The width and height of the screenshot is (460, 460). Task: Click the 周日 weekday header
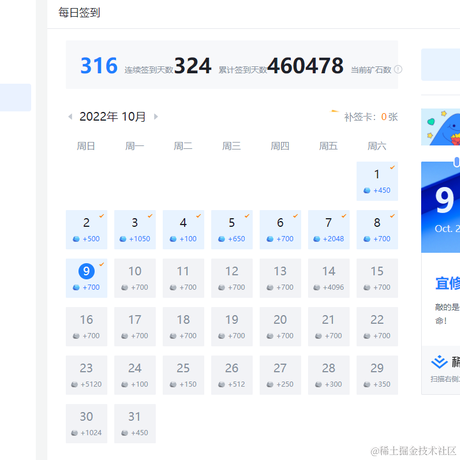86,146
